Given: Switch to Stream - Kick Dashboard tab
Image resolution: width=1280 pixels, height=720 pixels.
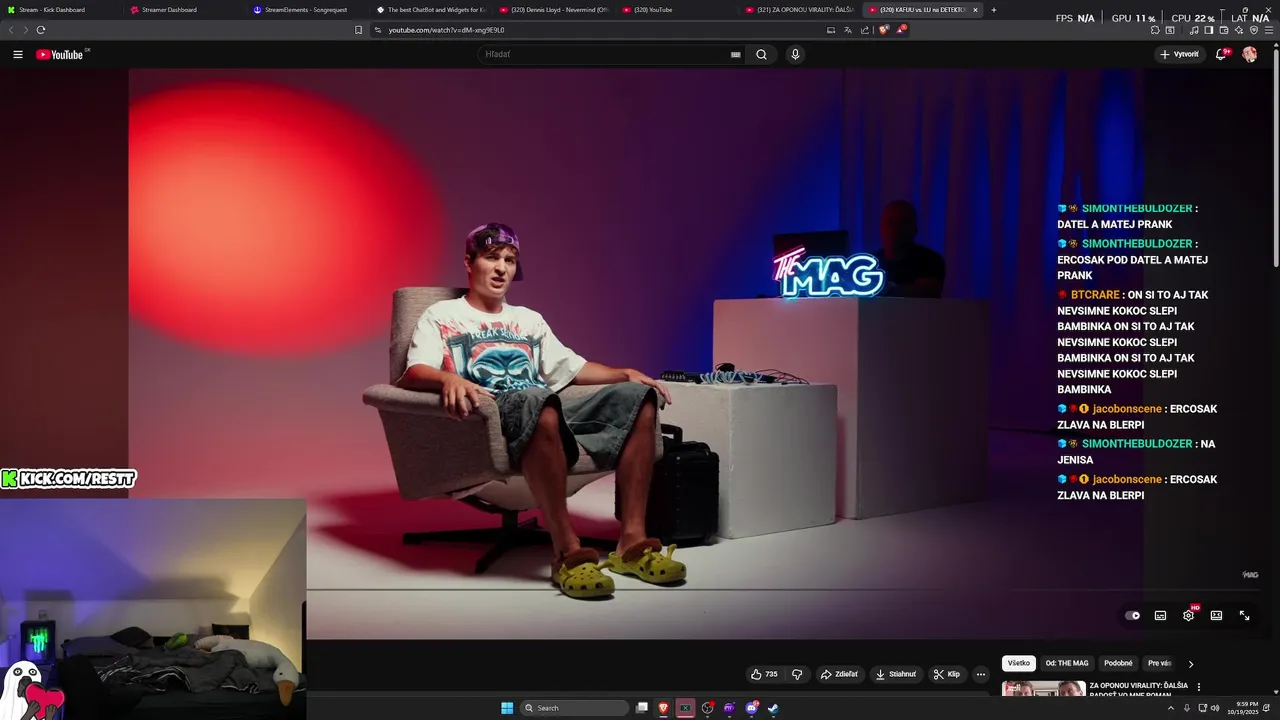Looking at the screenshot, I should pos(60,10).
